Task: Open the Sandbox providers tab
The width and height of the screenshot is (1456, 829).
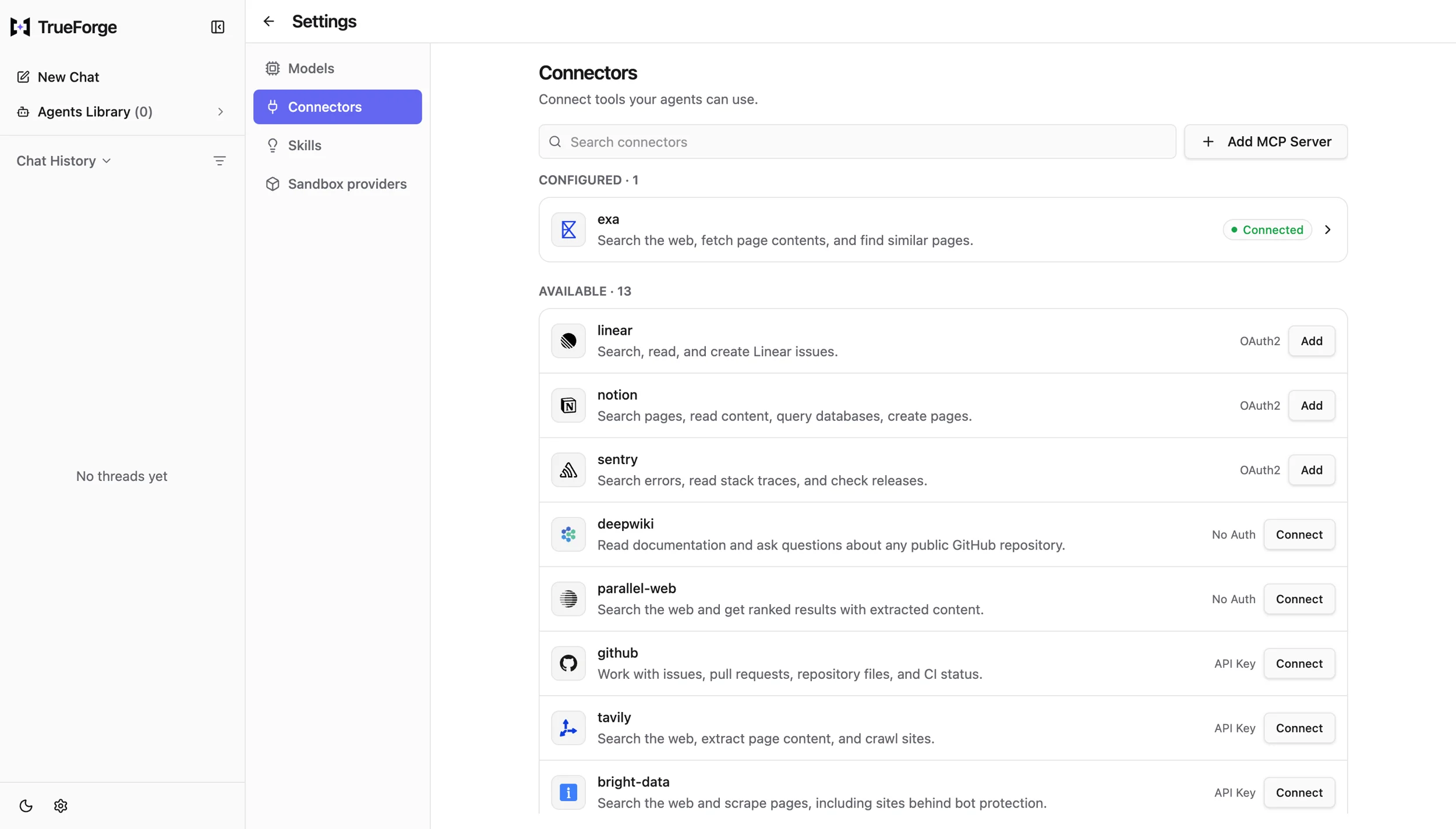Action: tap(338, 183)
